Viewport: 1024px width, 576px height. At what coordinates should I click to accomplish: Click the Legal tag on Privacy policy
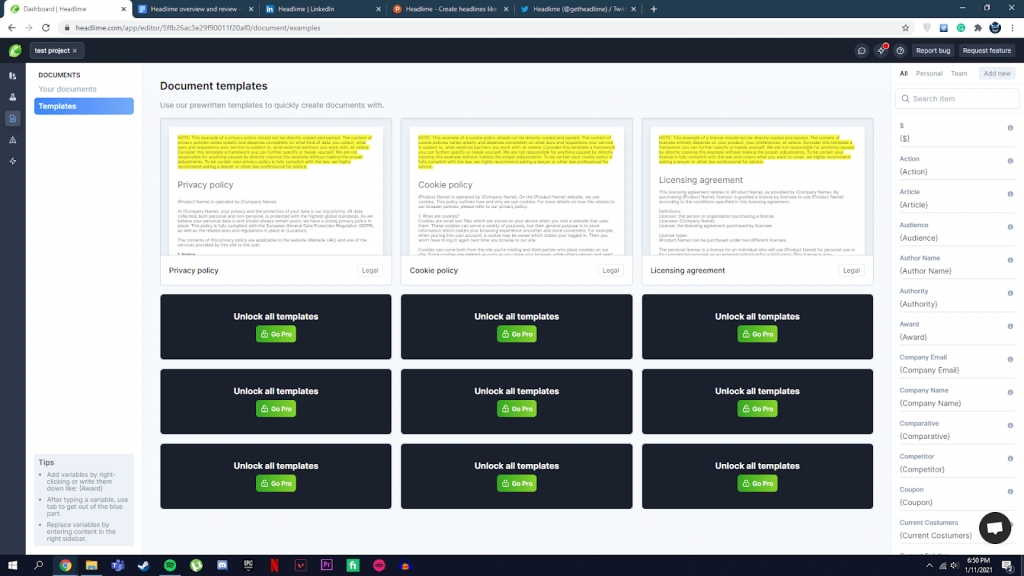[x=370, y=270]
